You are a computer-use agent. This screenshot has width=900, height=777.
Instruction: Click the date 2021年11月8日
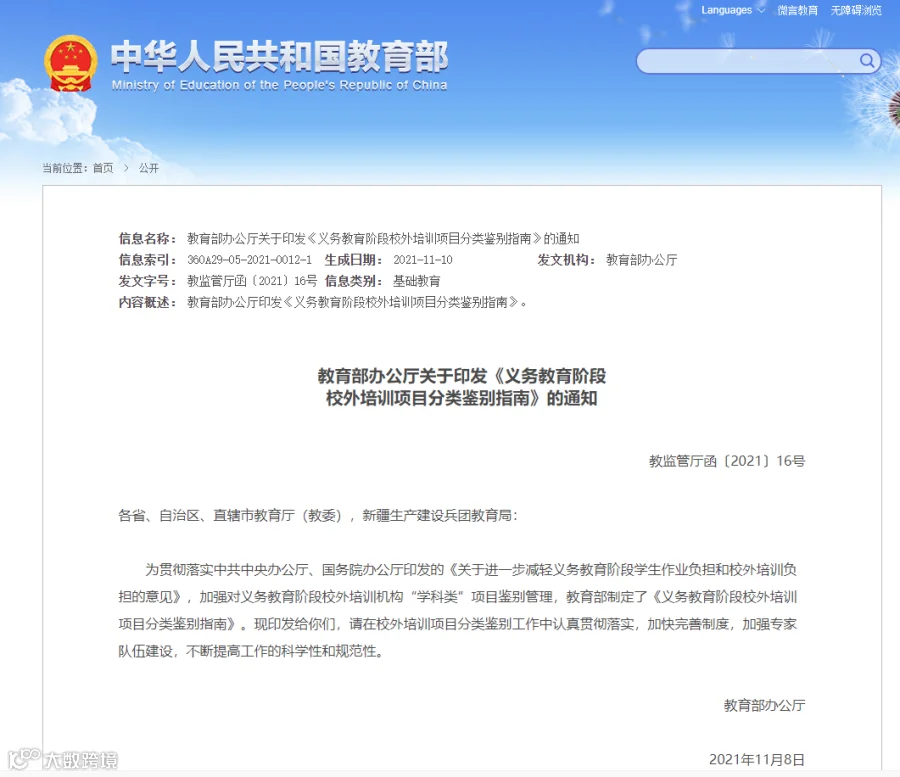pyautogui.click(x=757, y=760)
